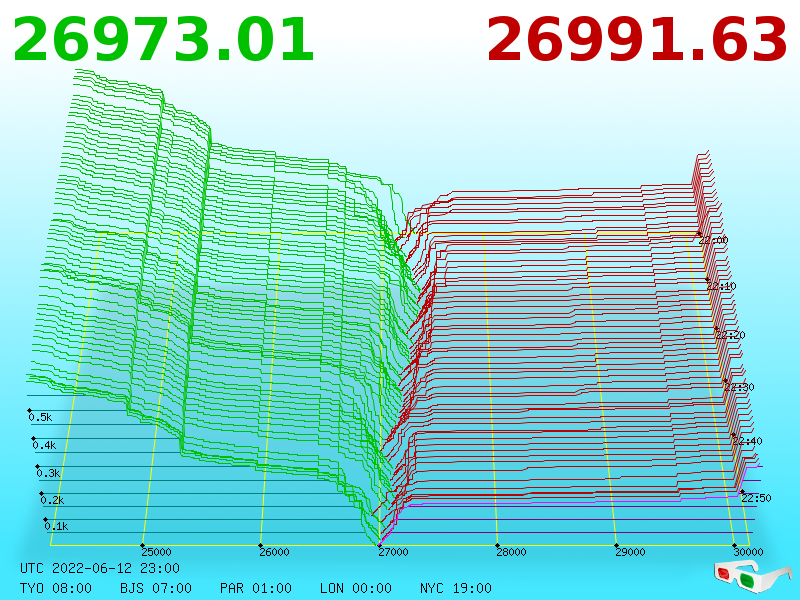The width and height of the screenshot is (800, 600).
Task: Click the 25000 price axis label
Action: point(156,552)
